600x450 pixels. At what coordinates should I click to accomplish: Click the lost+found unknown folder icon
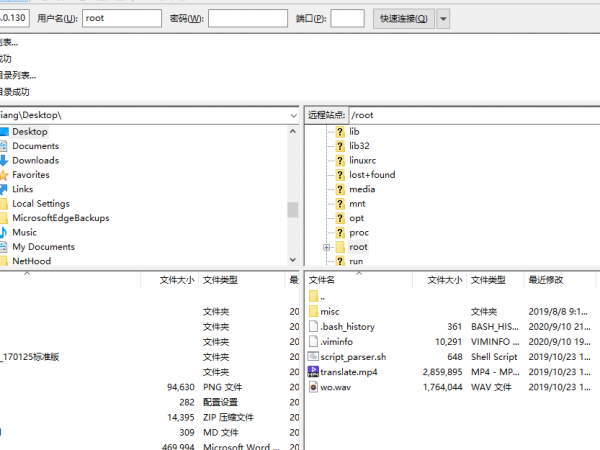pos(340,174)
